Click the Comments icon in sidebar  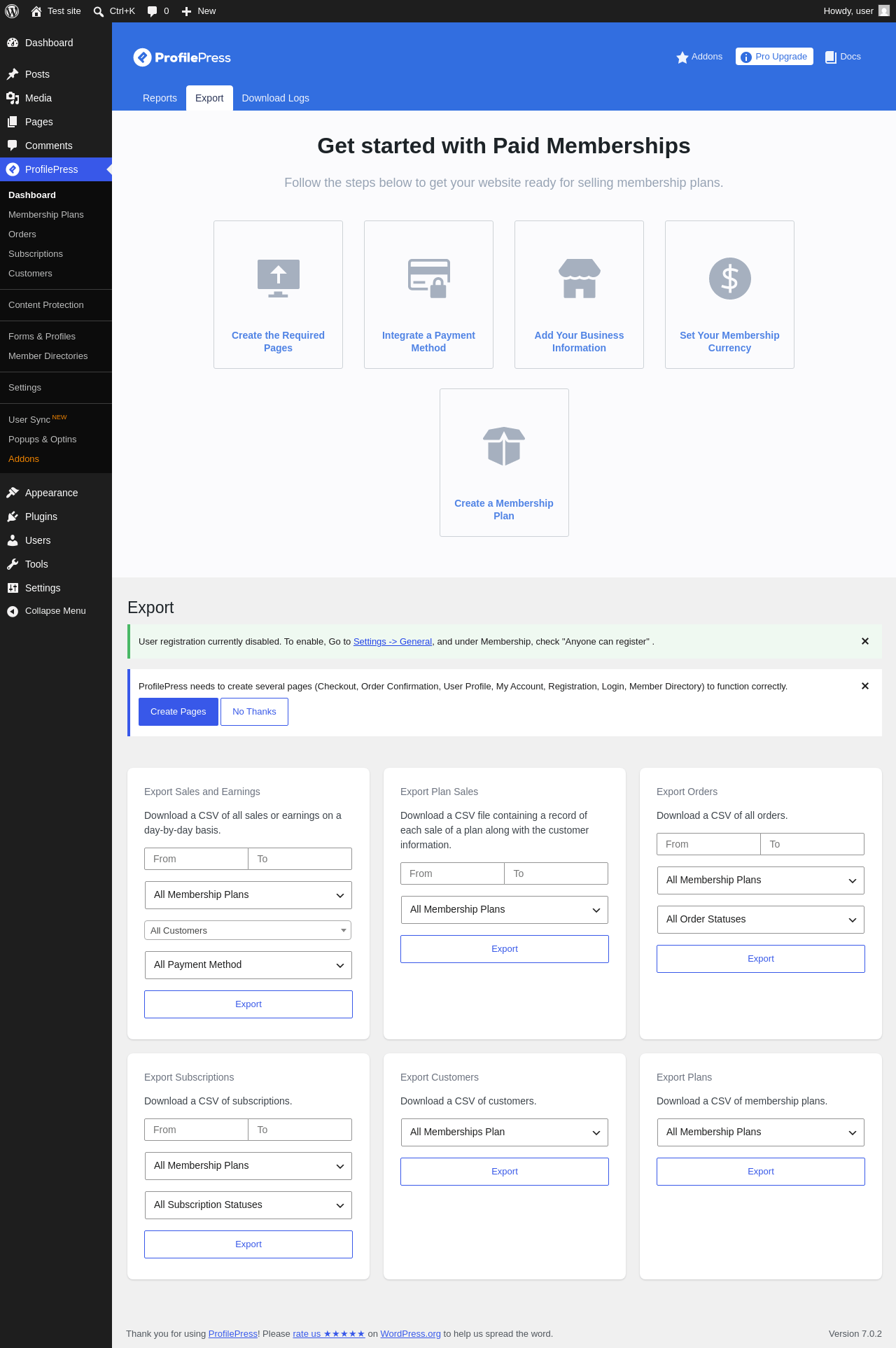13,146
